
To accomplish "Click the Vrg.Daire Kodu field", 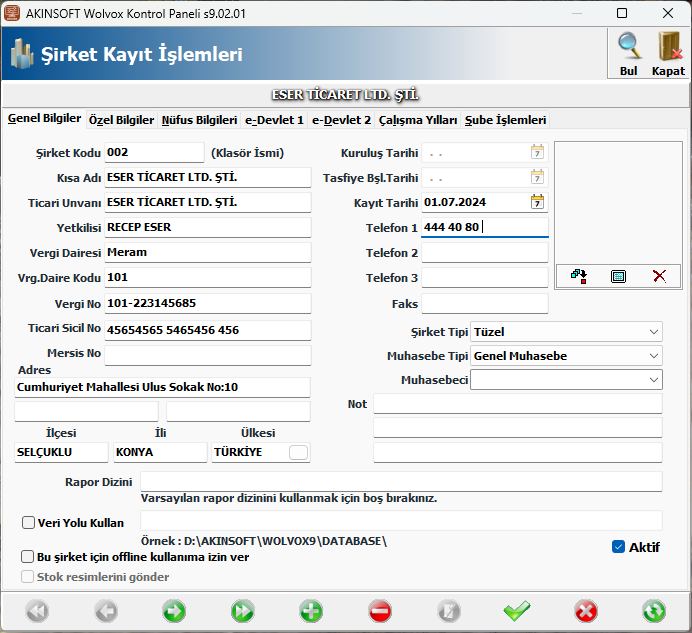I will click(x=208, y=278).
